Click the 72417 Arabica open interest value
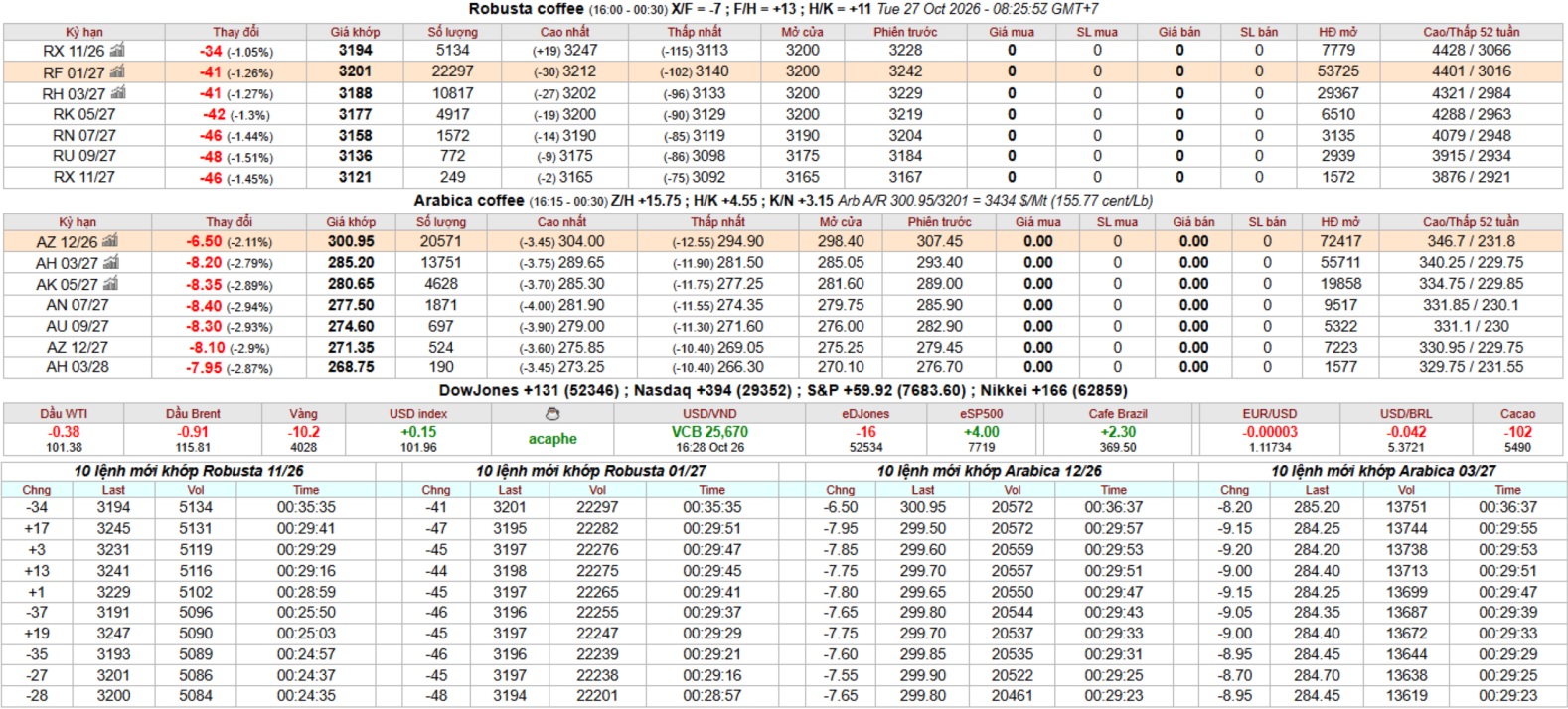This screenshot has width=1568, height=709. [1340, 241]
